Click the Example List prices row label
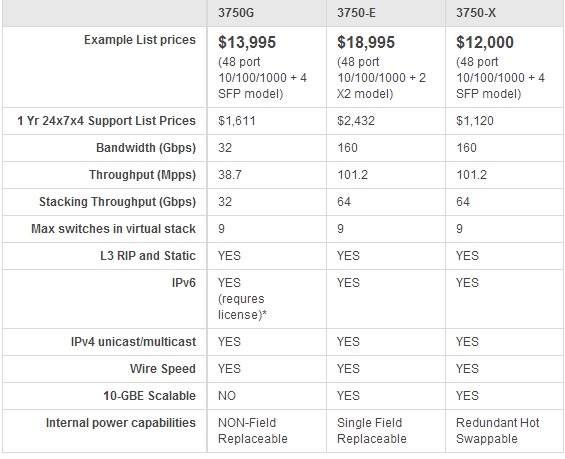The height and width of the screenshot is (459, 565). (140, 40)
